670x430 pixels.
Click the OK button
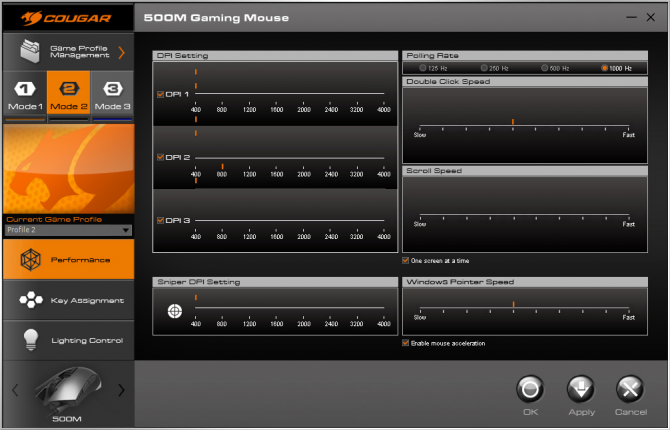coord(530,389)
